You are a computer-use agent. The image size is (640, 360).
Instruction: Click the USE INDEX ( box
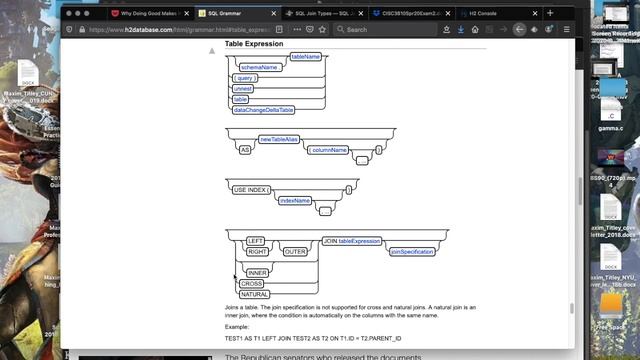tap(251, 190)
